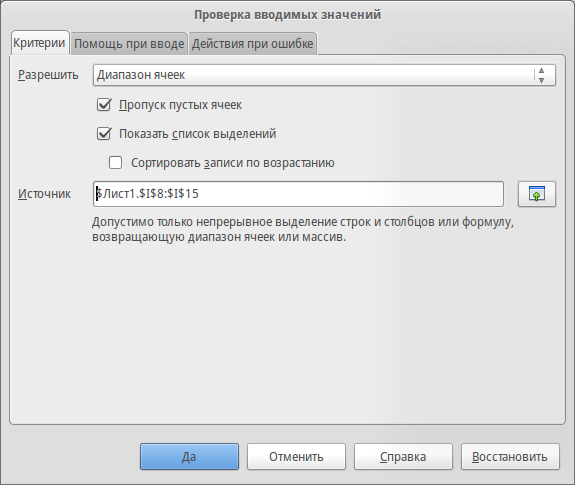575x485 pixels.
Task: Open help via the Справка button
Action: point(403,456)
